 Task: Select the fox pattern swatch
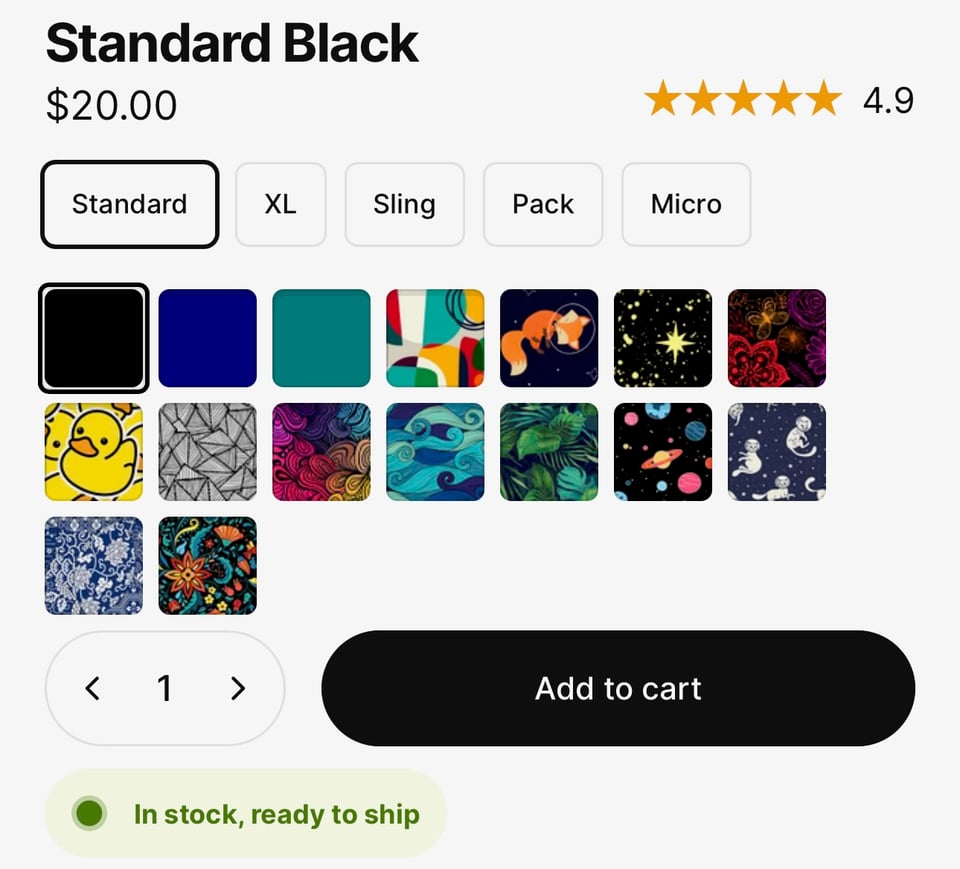click(549, 339)
